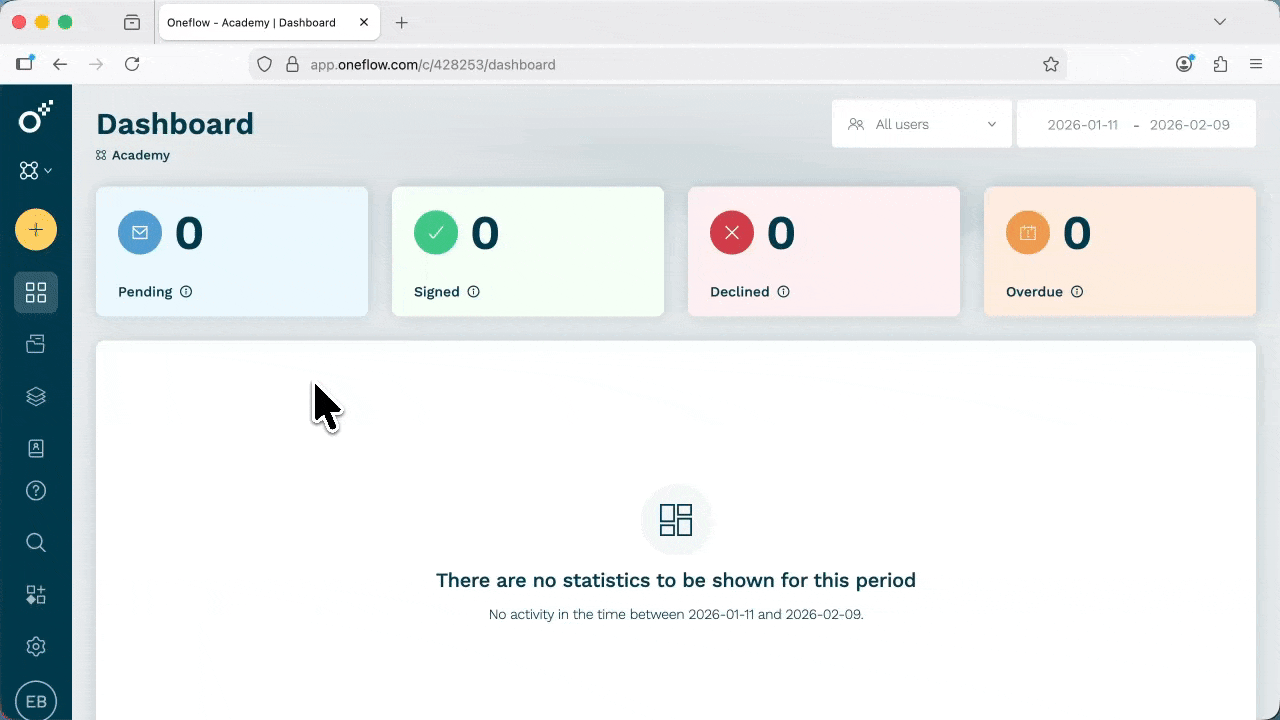Open the Marketplace apps icon in sidebar
The width and height of the screenshot is (1280, 720).
(36, 595)
